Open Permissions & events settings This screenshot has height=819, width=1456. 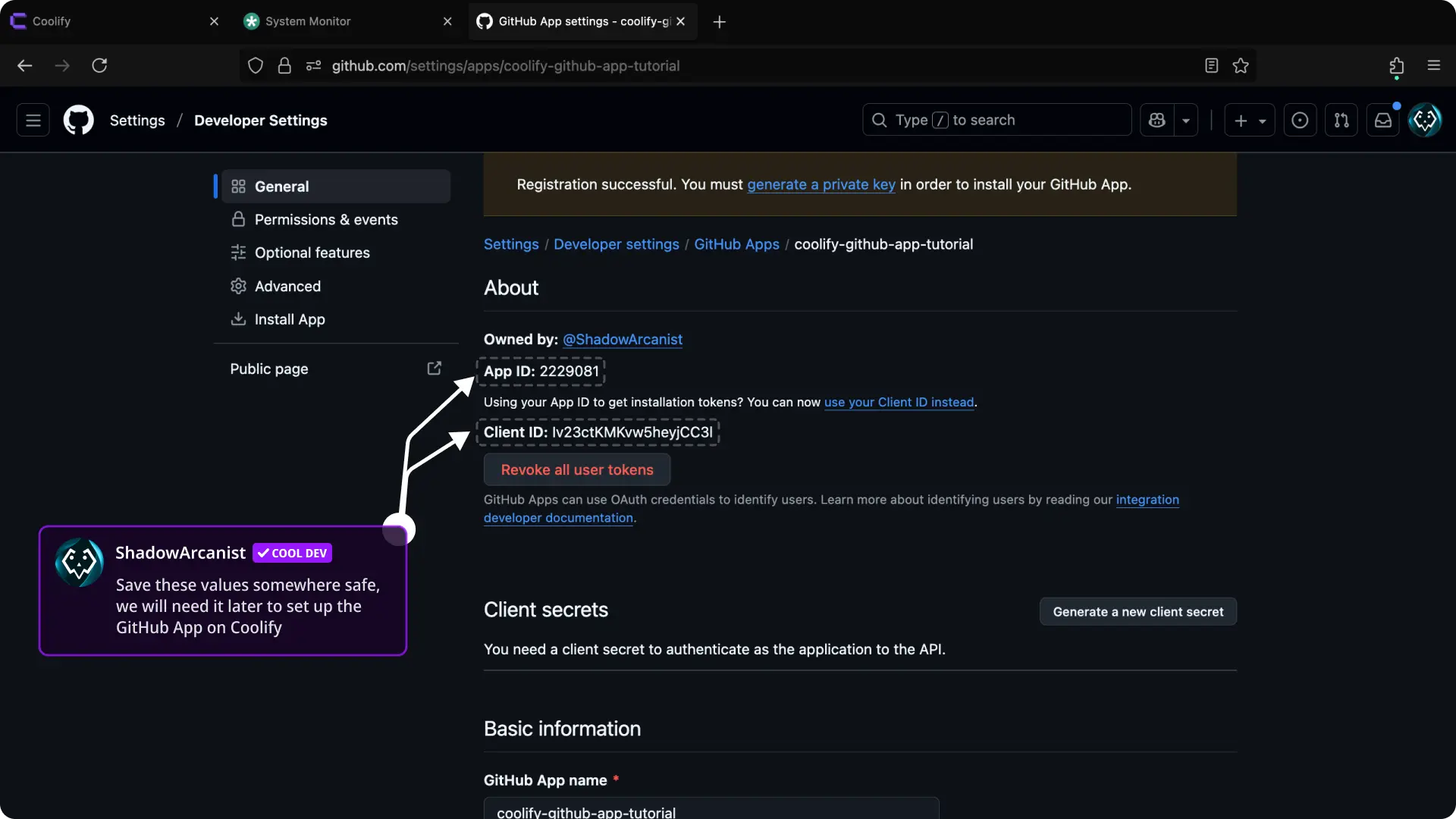326,219
